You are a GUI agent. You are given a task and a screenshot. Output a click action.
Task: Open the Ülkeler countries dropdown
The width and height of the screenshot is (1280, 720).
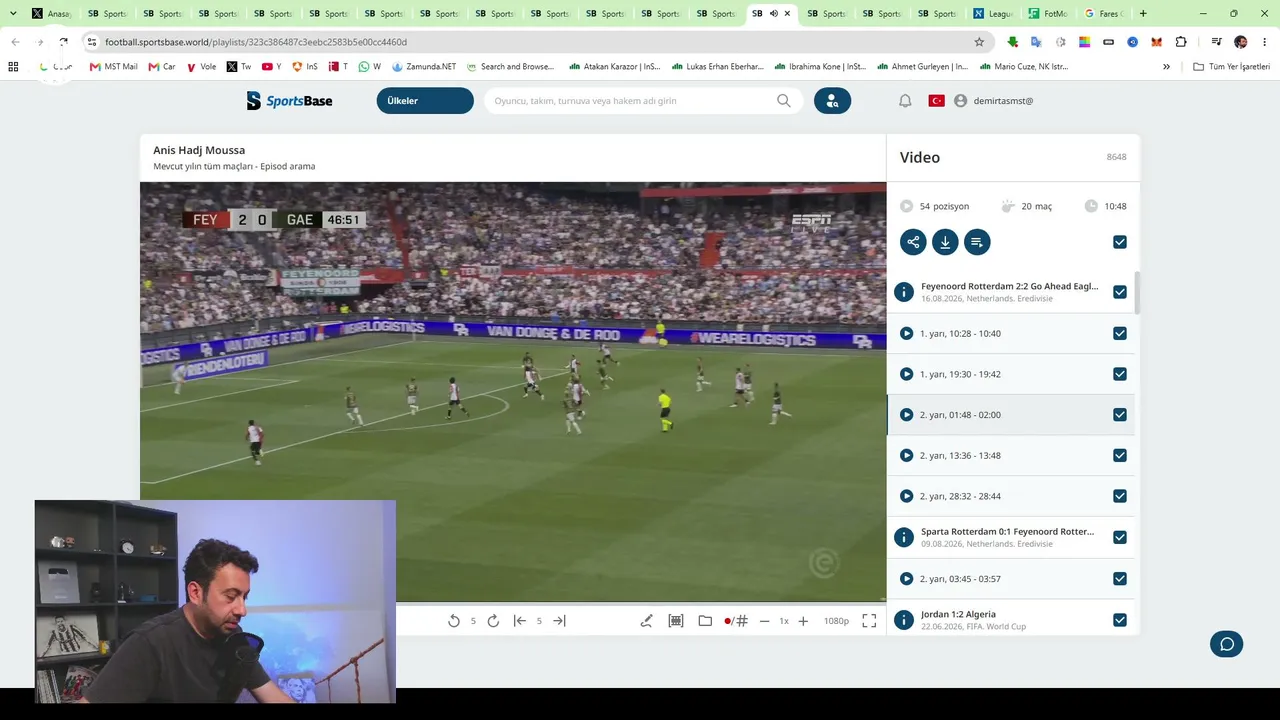pos(425,101)
